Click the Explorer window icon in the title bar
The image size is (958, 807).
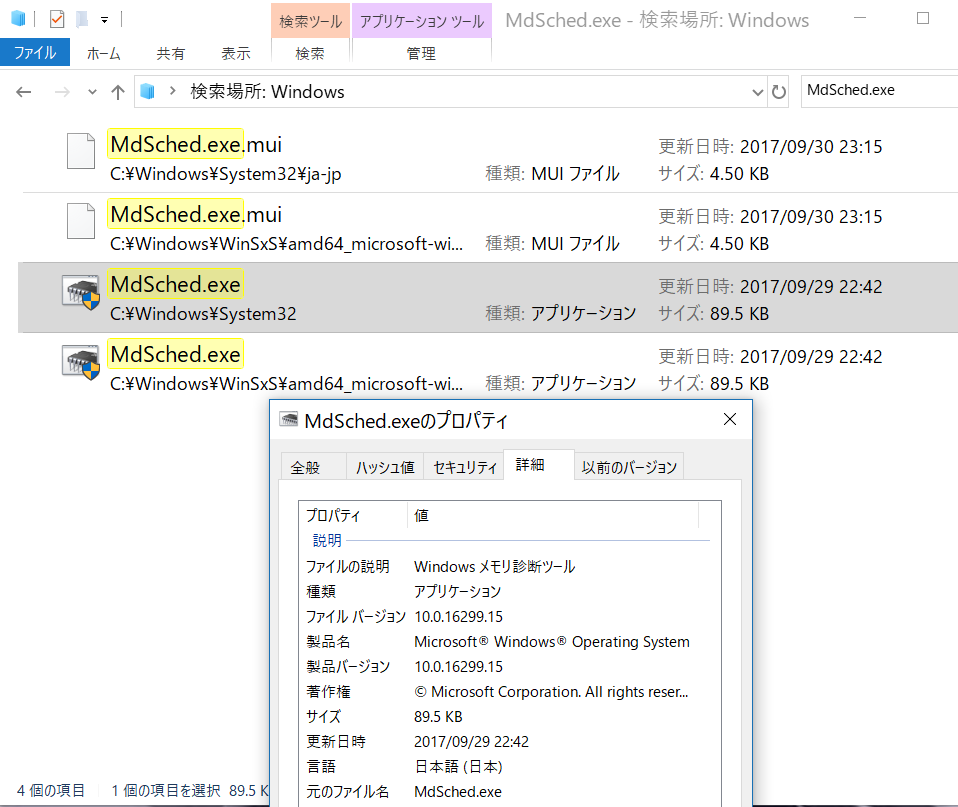click(18, 19)
